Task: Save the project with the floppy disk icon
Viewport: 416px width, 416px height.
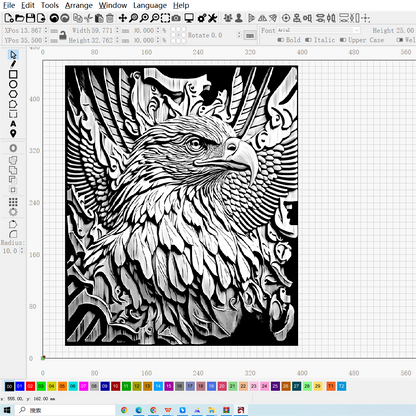Action: (x=30, y=18)
